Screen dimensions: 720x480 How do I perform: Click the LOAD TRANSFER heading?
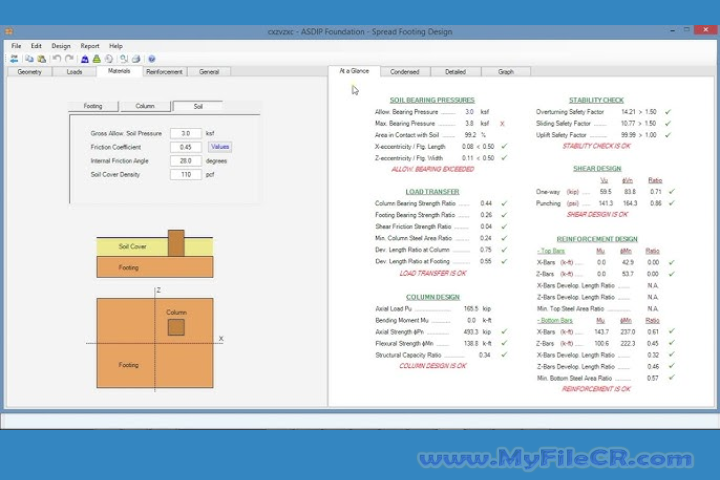point(432,192)
